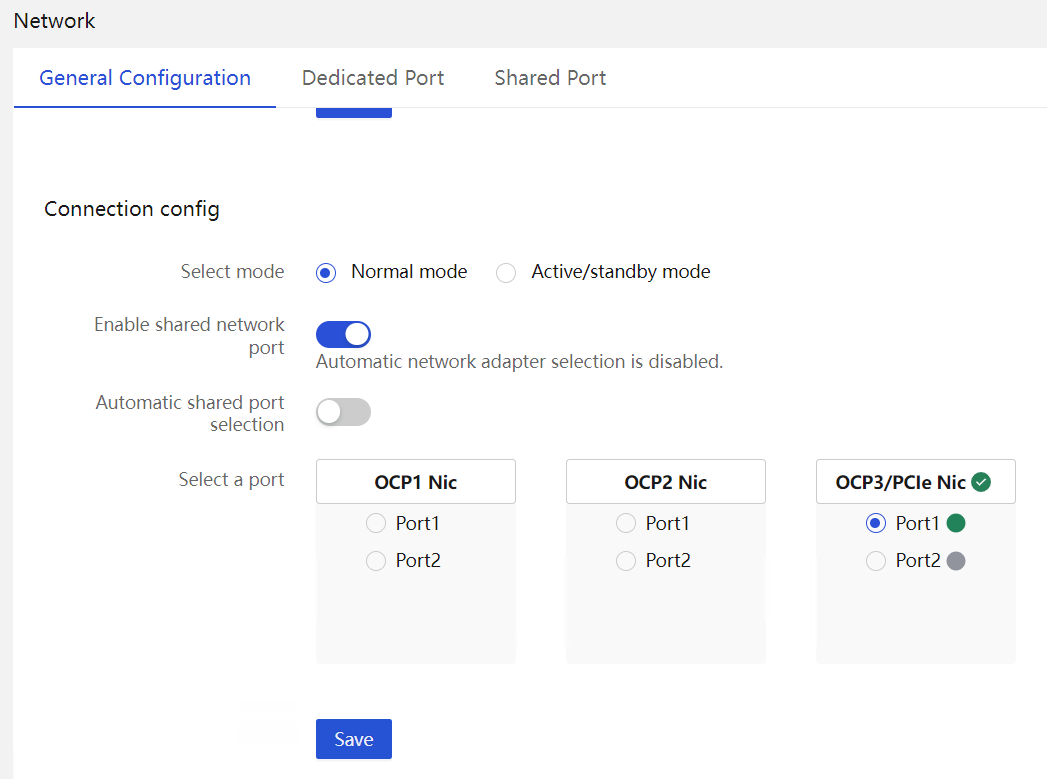Disable the shared network port toggle
This screenshot has height=779, width=1047.
(343, 334)
